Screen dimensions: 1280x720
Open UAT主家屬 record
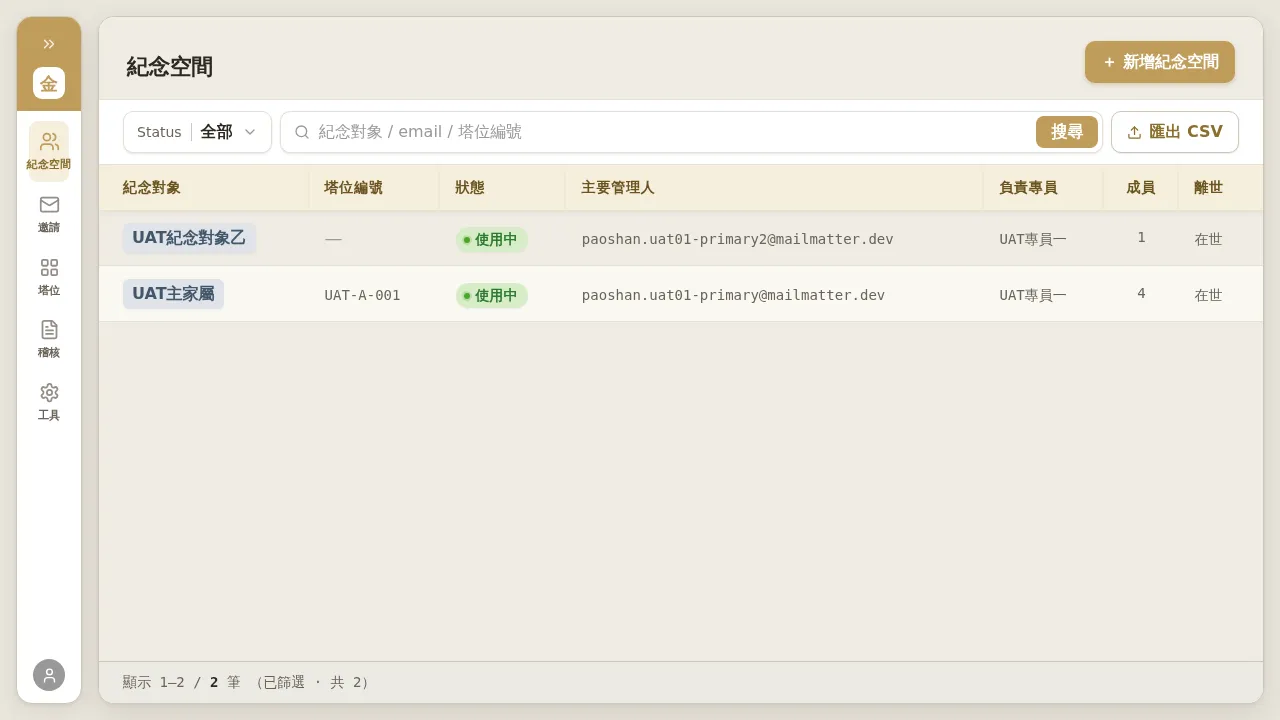click(x=173, y=294)
